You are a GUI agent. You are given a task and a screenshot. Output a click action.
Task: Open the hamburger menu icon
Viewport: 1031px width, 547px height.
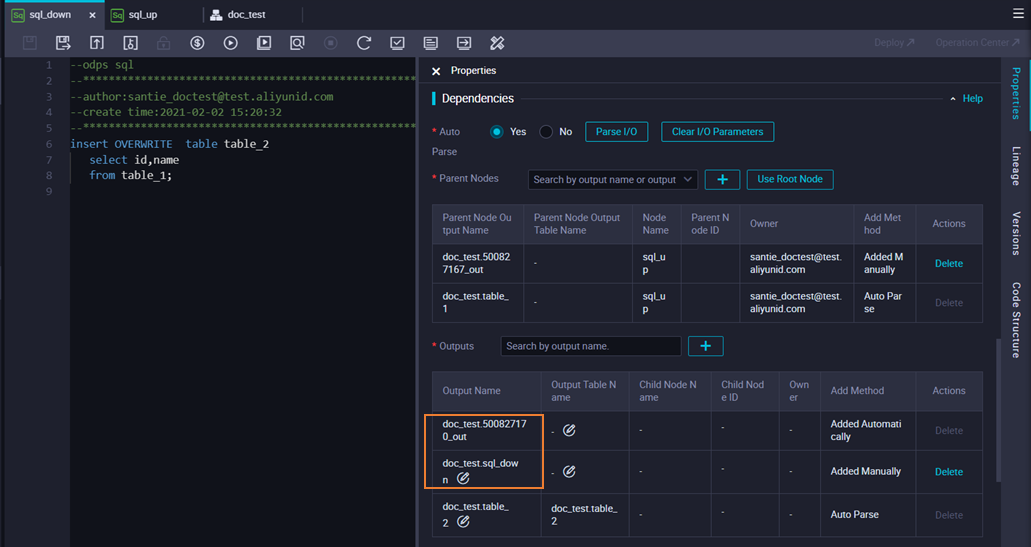(x=1018, y=14)
